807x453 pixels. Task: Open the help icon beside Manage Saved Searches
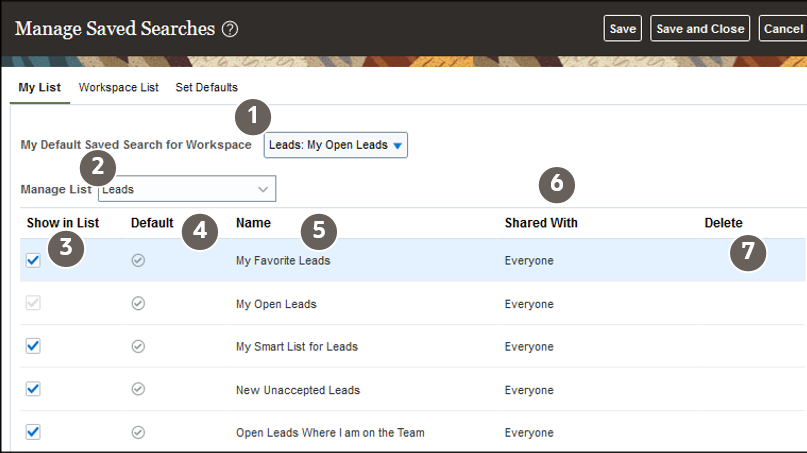coord(231,29)
